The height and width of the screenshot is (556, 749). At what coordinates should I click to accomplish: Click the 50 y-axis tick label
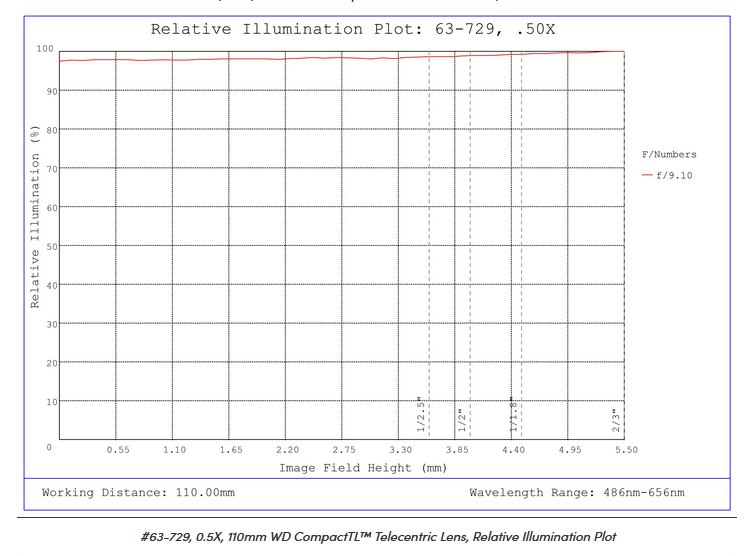pyautogui.click(x=47, y=246)
